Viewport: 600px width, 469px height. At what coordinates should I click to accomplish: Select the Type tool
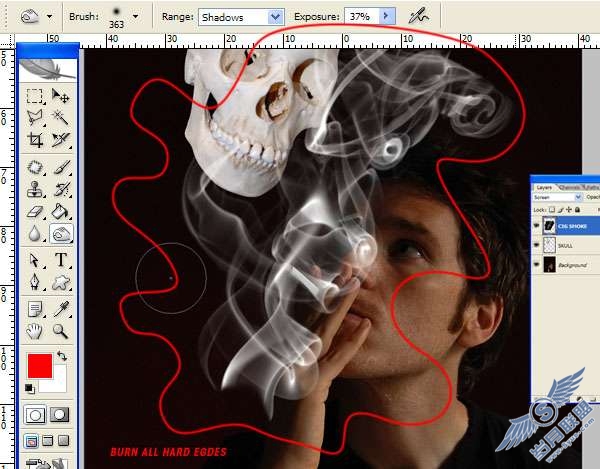pyautogui.click(x=60, y=260)
